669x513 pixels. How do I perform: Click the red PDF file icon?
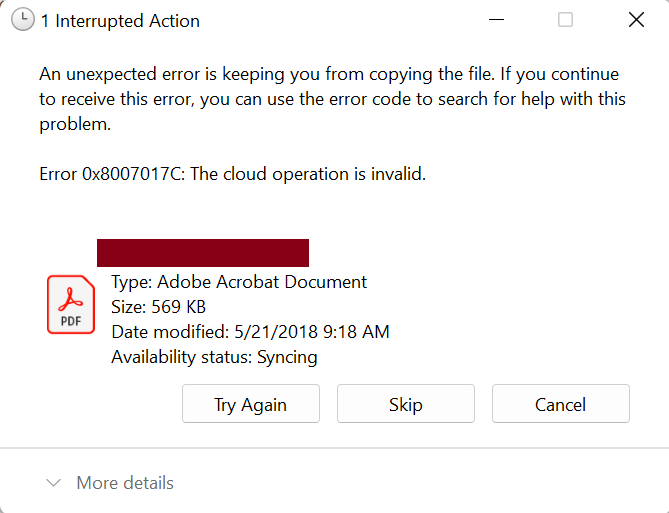[x=71, y=305]
